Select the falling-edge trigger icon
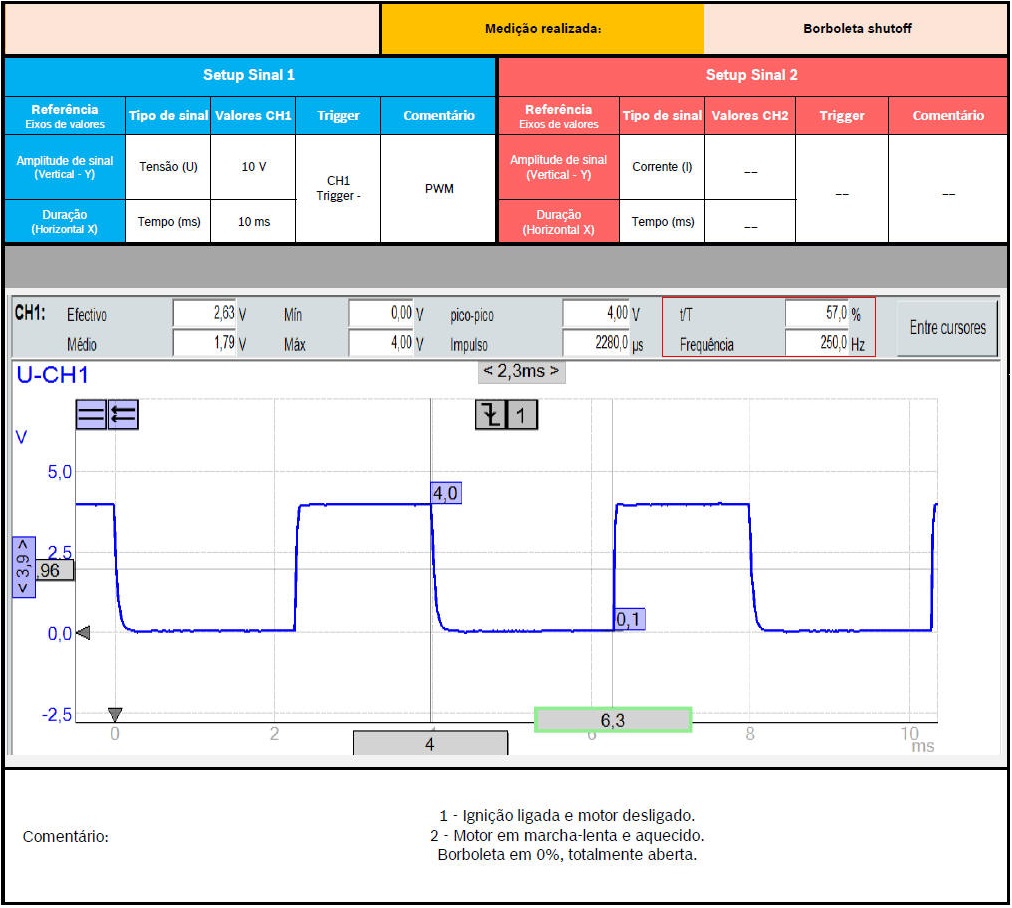Viewport: 1012px width, 908px height. pos(490,414)
